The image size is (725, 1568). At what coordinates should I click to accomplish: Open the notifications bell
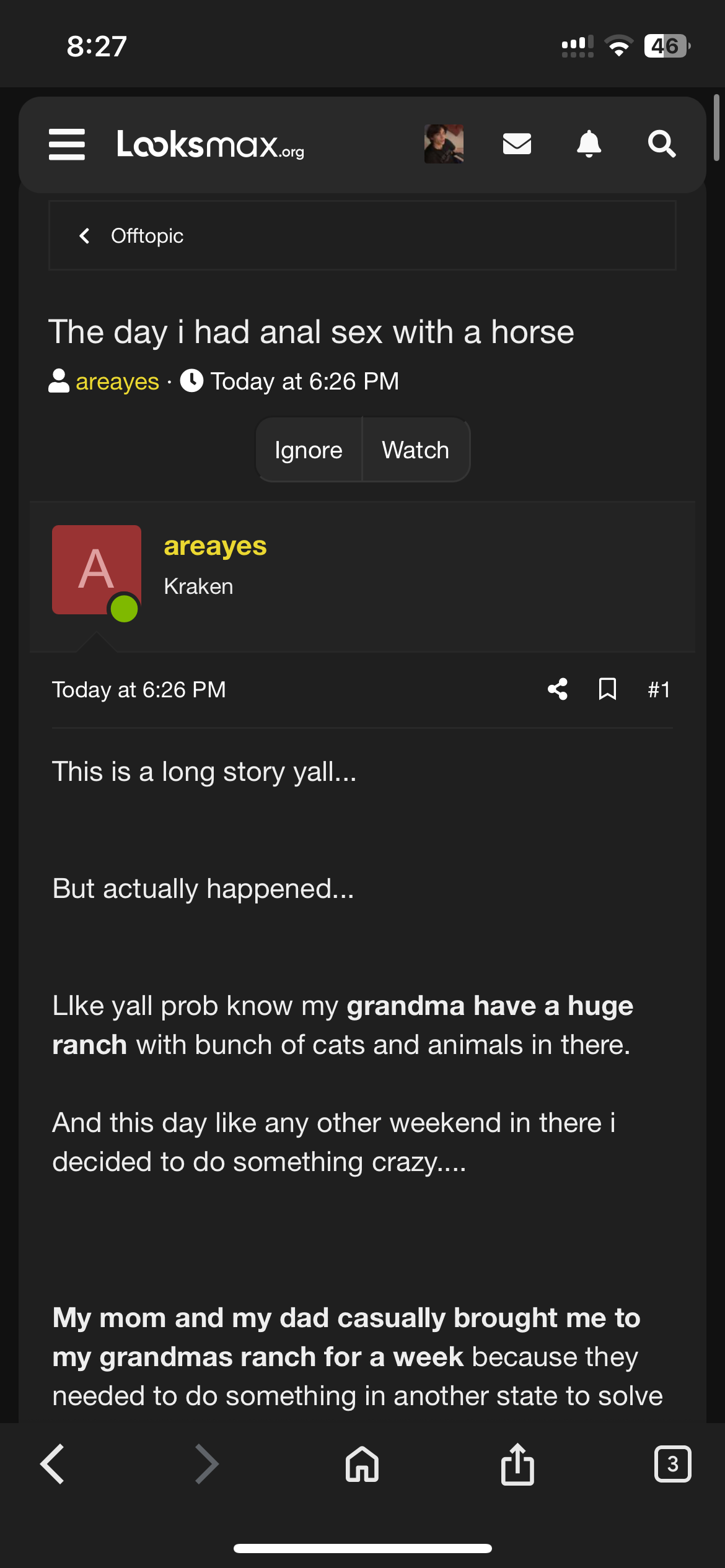coord(589,144)
